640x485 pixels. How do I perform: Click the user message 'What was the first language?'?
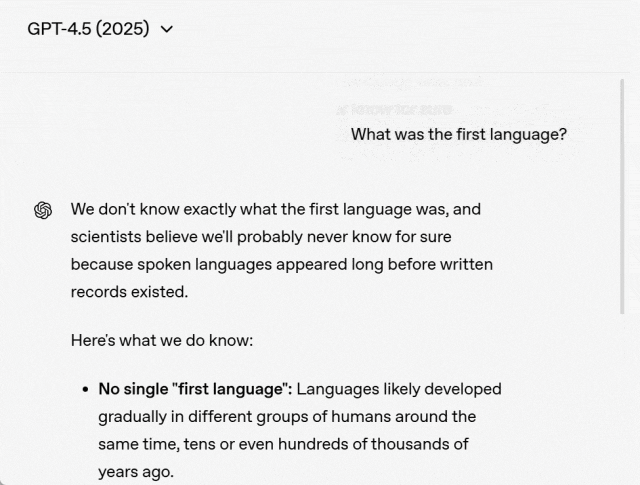tap(458, 134)
